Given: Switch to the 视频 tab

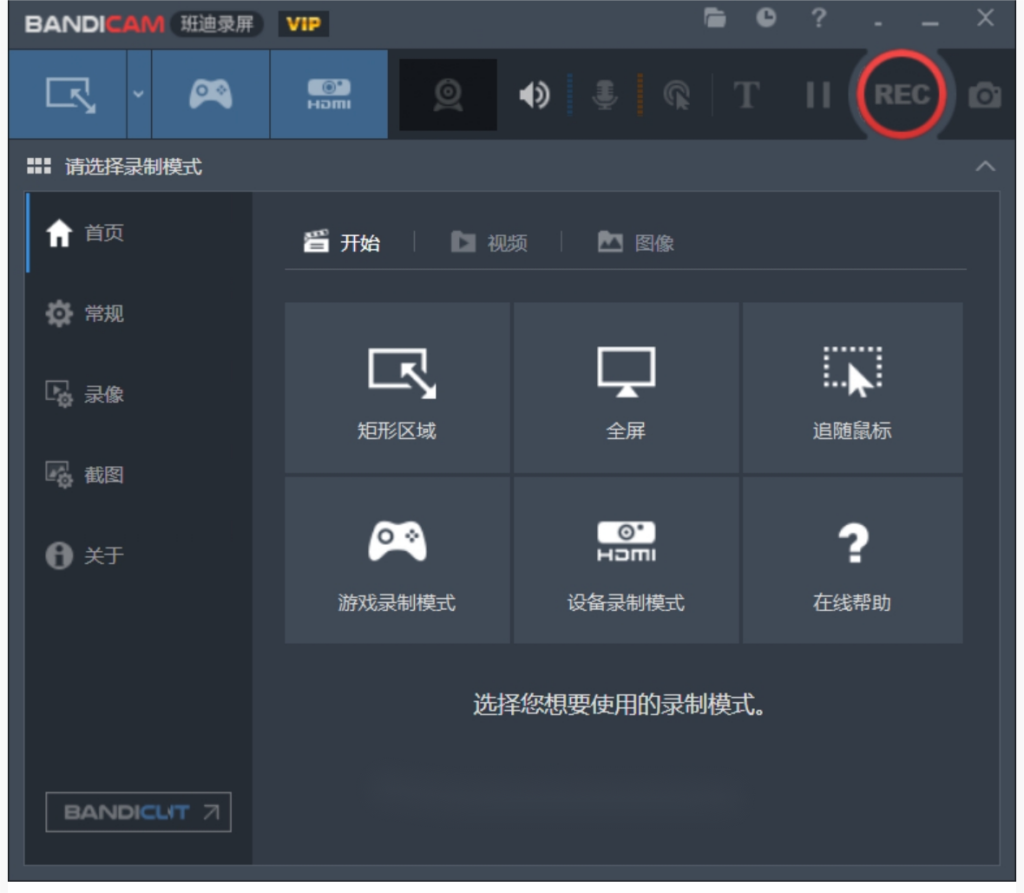Looking at the screenshot, I should pyautogui.click(x=489, y=243).
